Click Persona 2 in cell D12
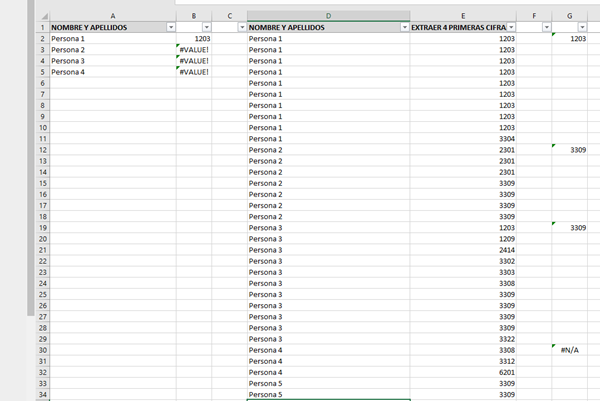Image resolution: width=600 pixels, height=401 pixels. click(x=328, y=150)
